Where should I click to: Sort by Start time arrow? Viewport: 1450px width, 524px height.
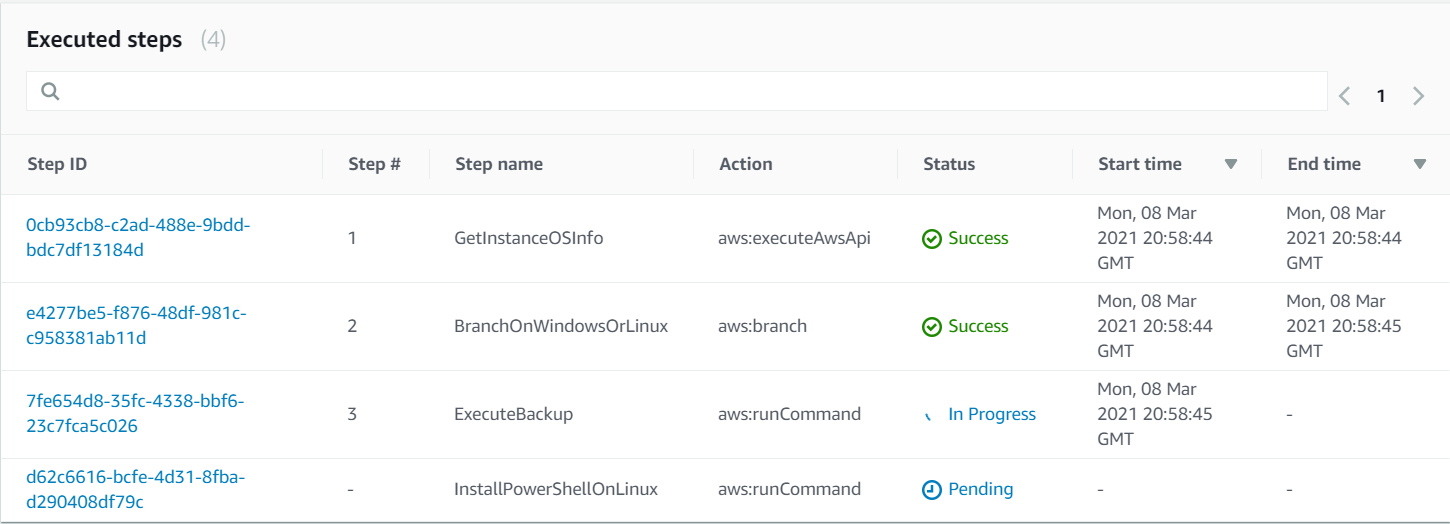pos(1231,164)
